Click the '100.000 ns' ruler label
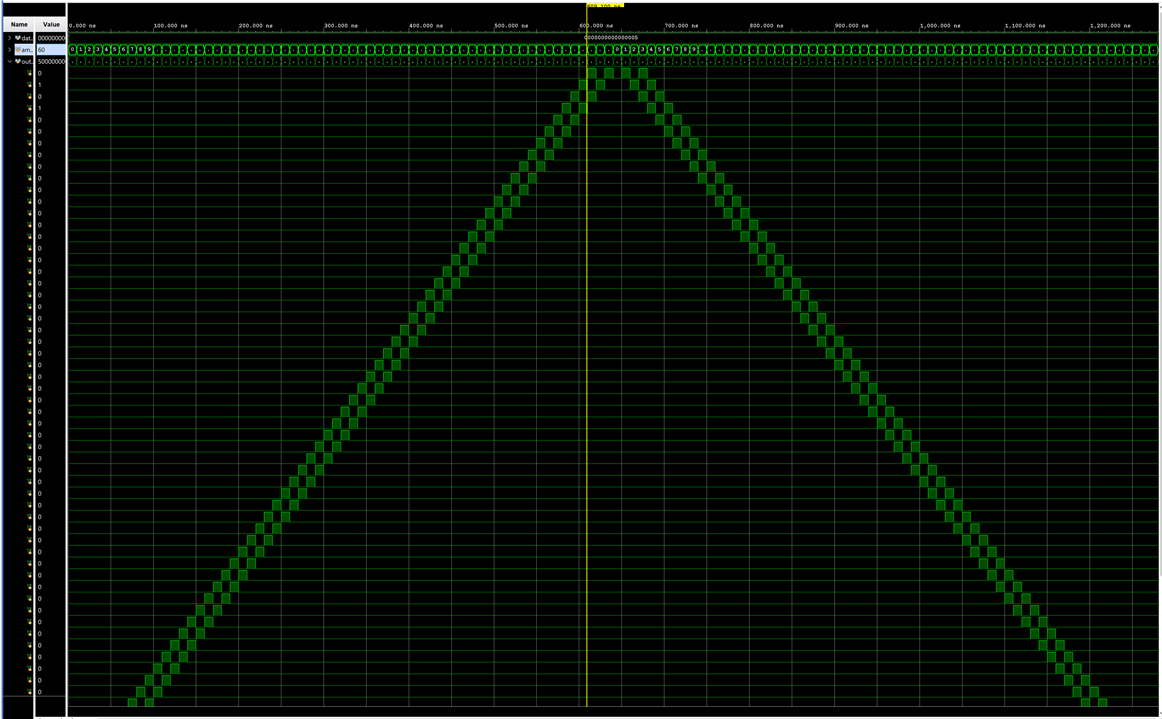Screen dimensions: 1162x719 [170, 25]
